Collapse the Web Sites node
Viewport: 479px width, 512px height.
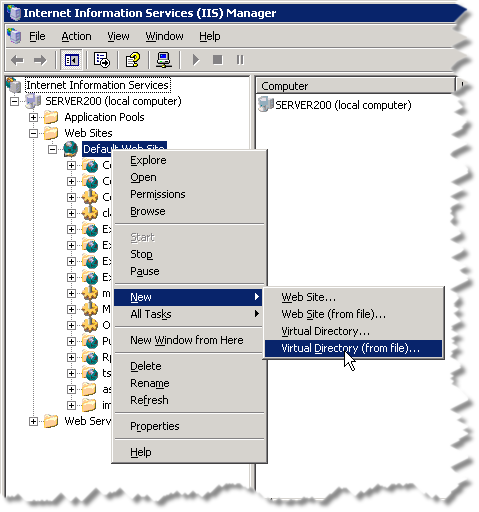point(33,133)
